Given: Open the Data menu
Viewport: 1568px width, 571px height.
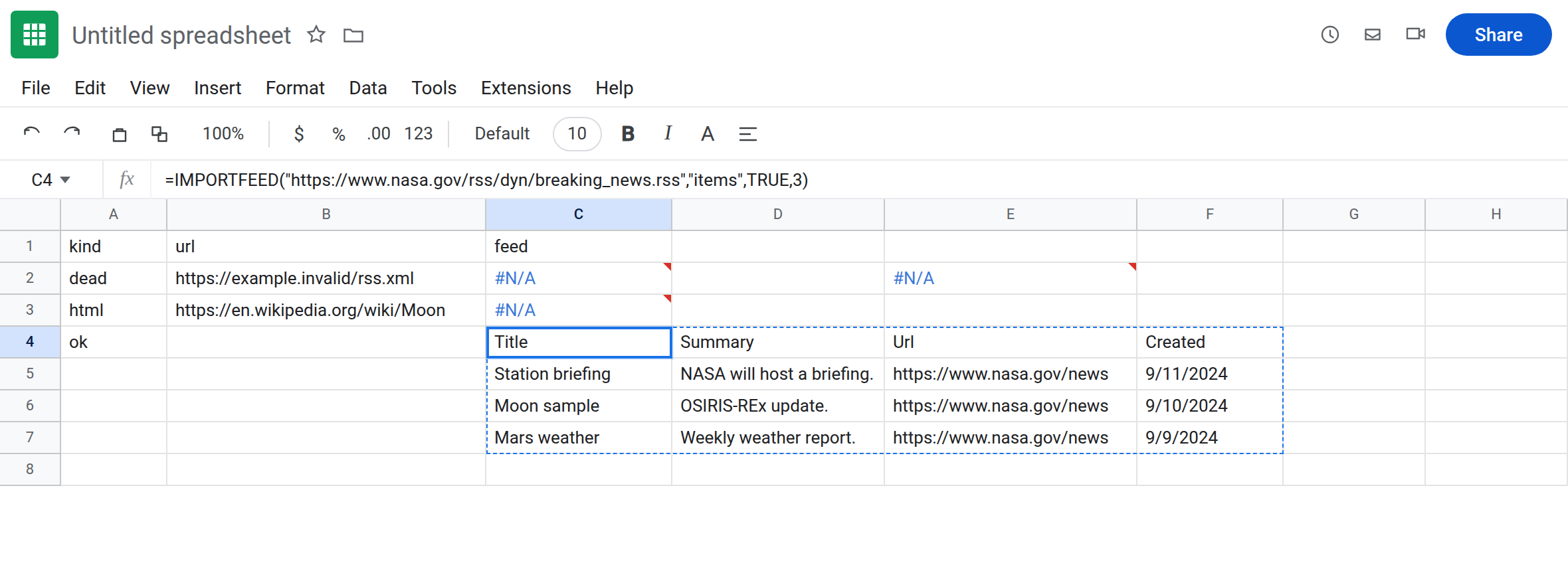Looking at the screenshot, I should [x=368, y=88].
